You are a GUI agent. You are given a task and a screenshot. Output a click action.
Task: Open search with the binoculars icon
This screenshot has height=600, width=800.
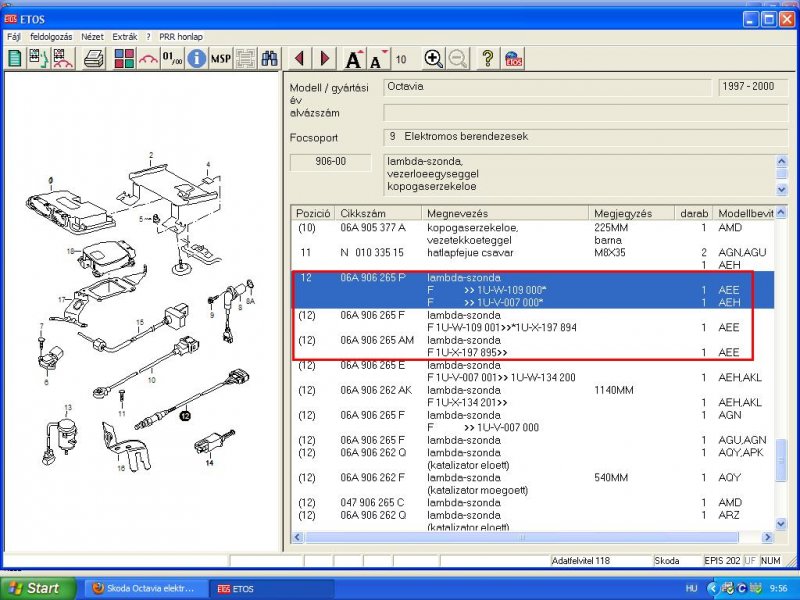point(269,59)
